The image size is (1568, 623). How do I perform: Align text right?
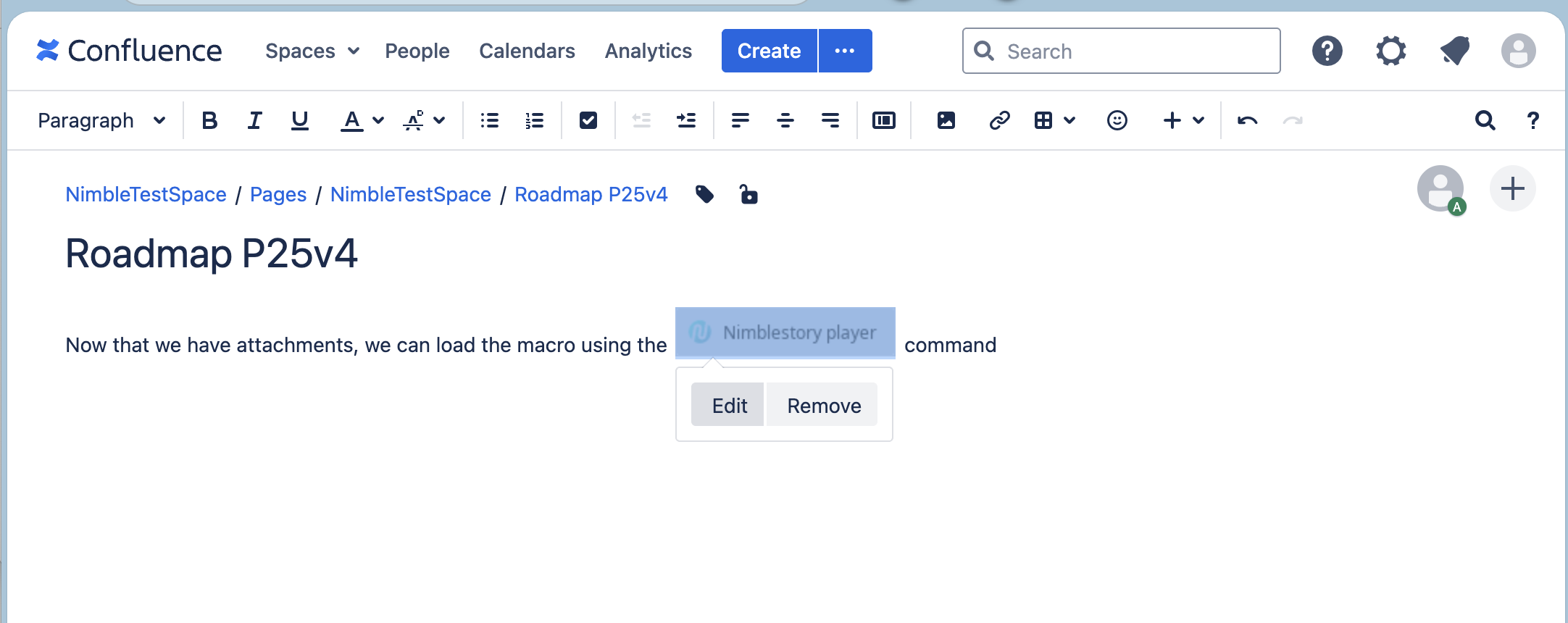click(830, 120)
